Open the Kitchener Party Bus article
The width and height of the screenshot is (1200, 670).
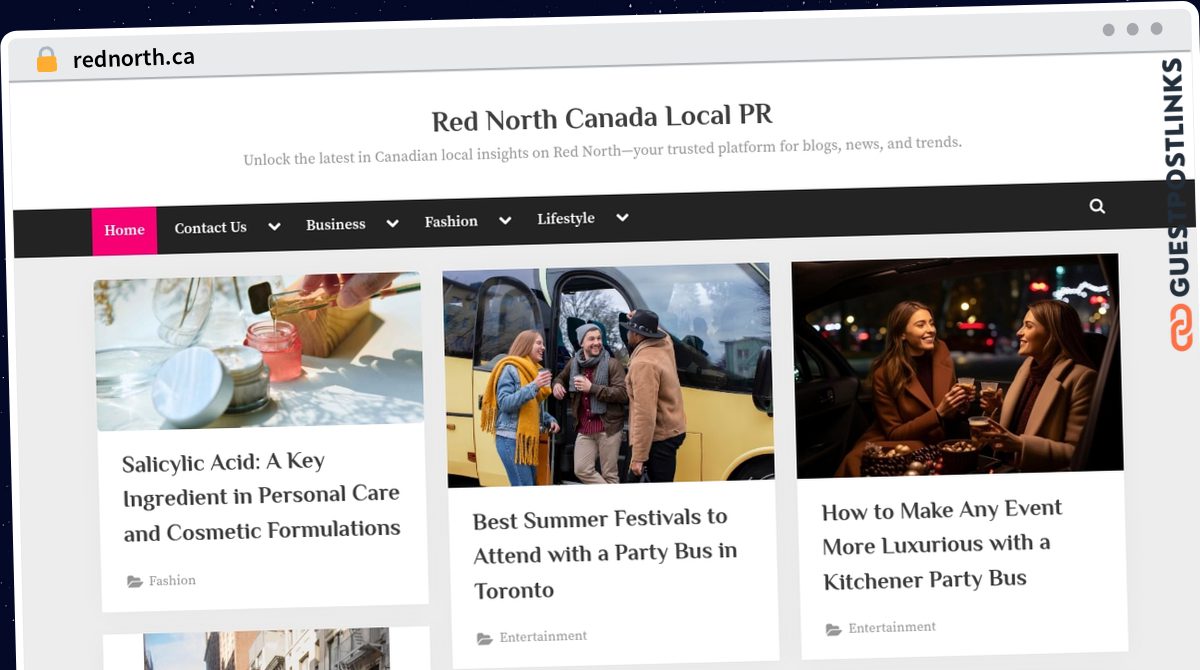[x=942, y=544]
